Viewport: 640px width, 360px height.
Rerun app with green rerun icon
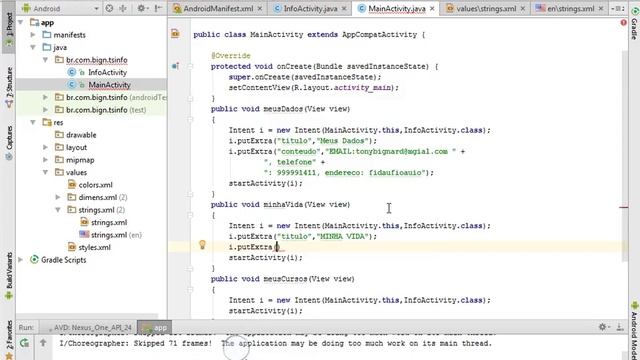click(x=24, y=343)
